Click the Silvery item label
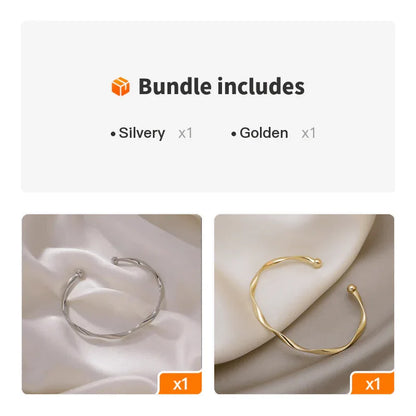Screen dimensions: 416x416 [142, 133]
